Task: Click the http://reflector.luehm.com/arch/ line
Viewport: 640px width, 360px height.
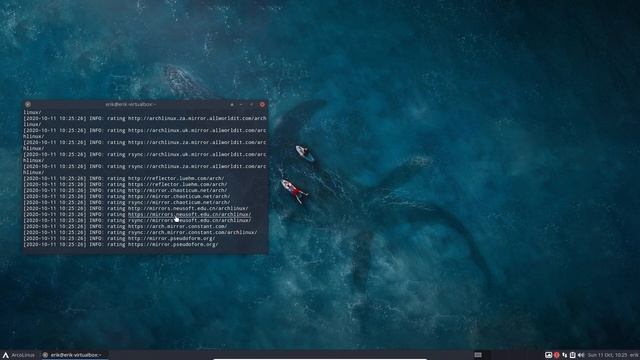Action: coord(176,178)
